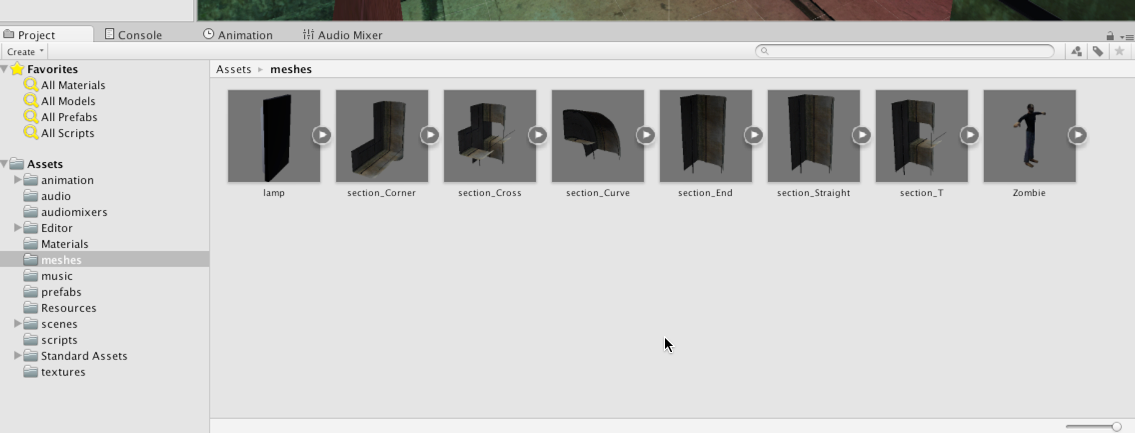This screenshot has width=1135, height=433.
Task: Expand the scenes folder arrow
Action: click(x=17, y=324)
